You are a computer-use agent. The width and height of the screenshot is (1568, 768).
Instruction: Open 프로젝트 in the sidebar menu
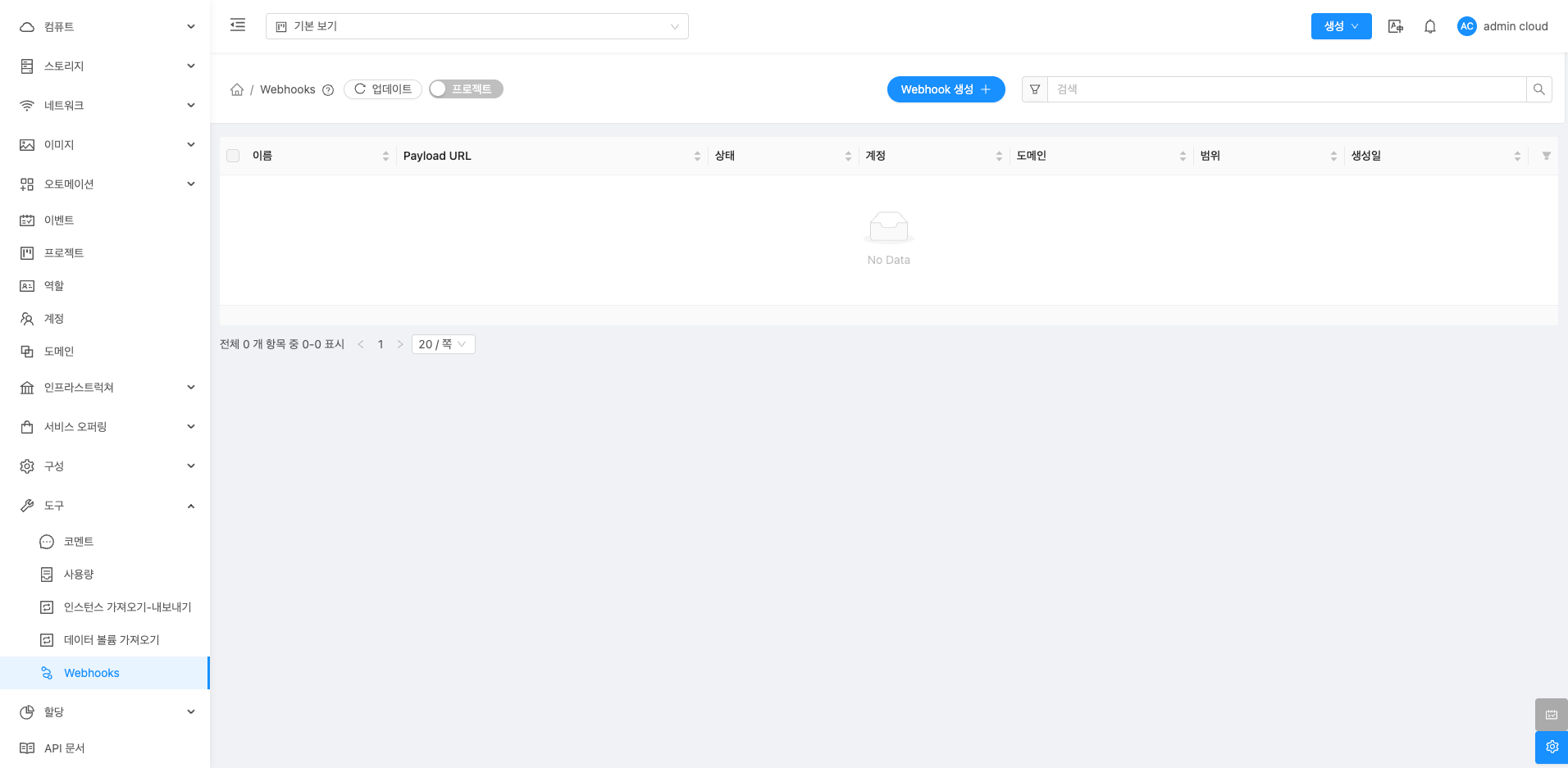click(64, 252)
